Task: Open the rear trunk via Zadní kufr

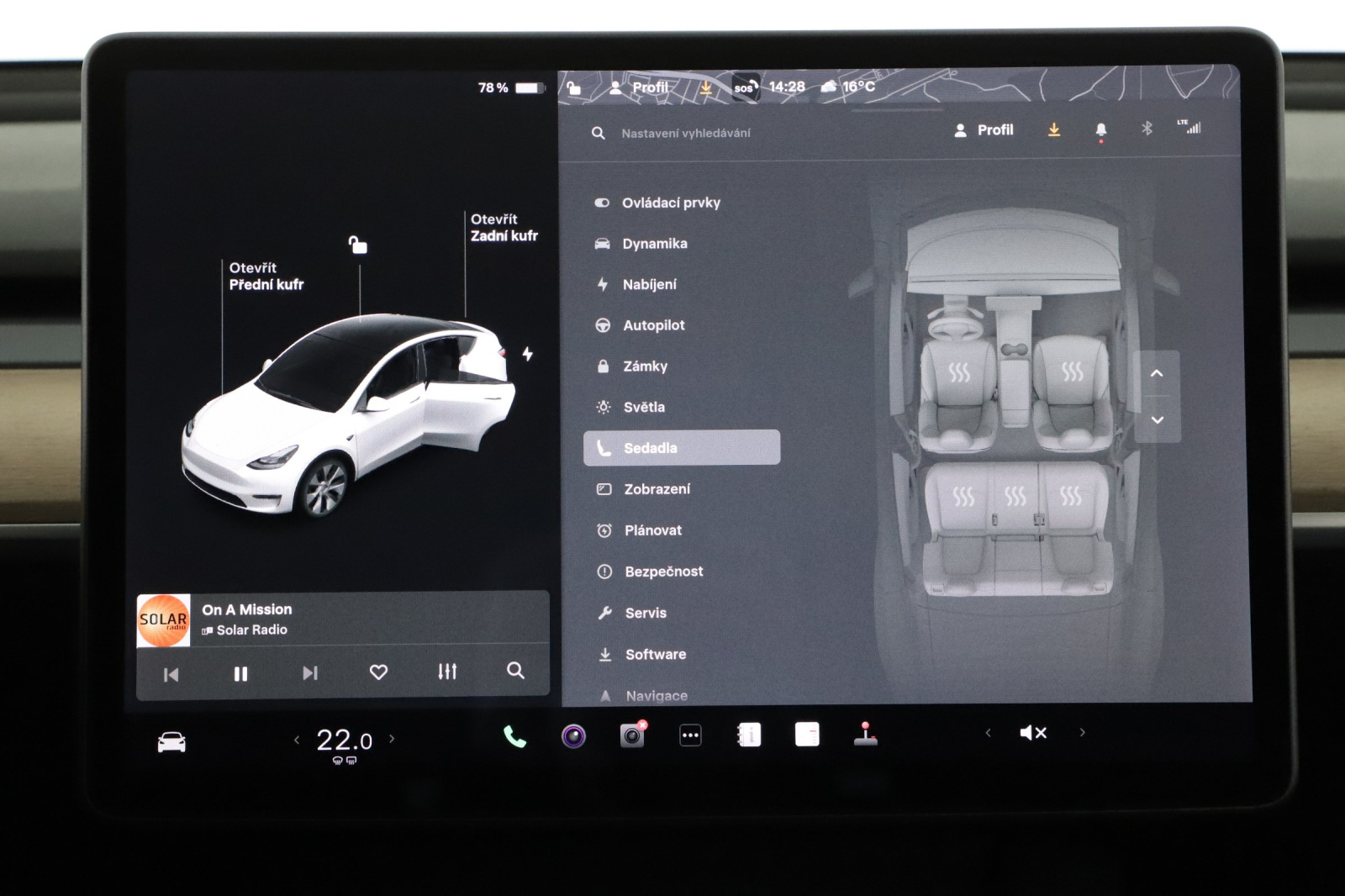Action: click(503, 228)
